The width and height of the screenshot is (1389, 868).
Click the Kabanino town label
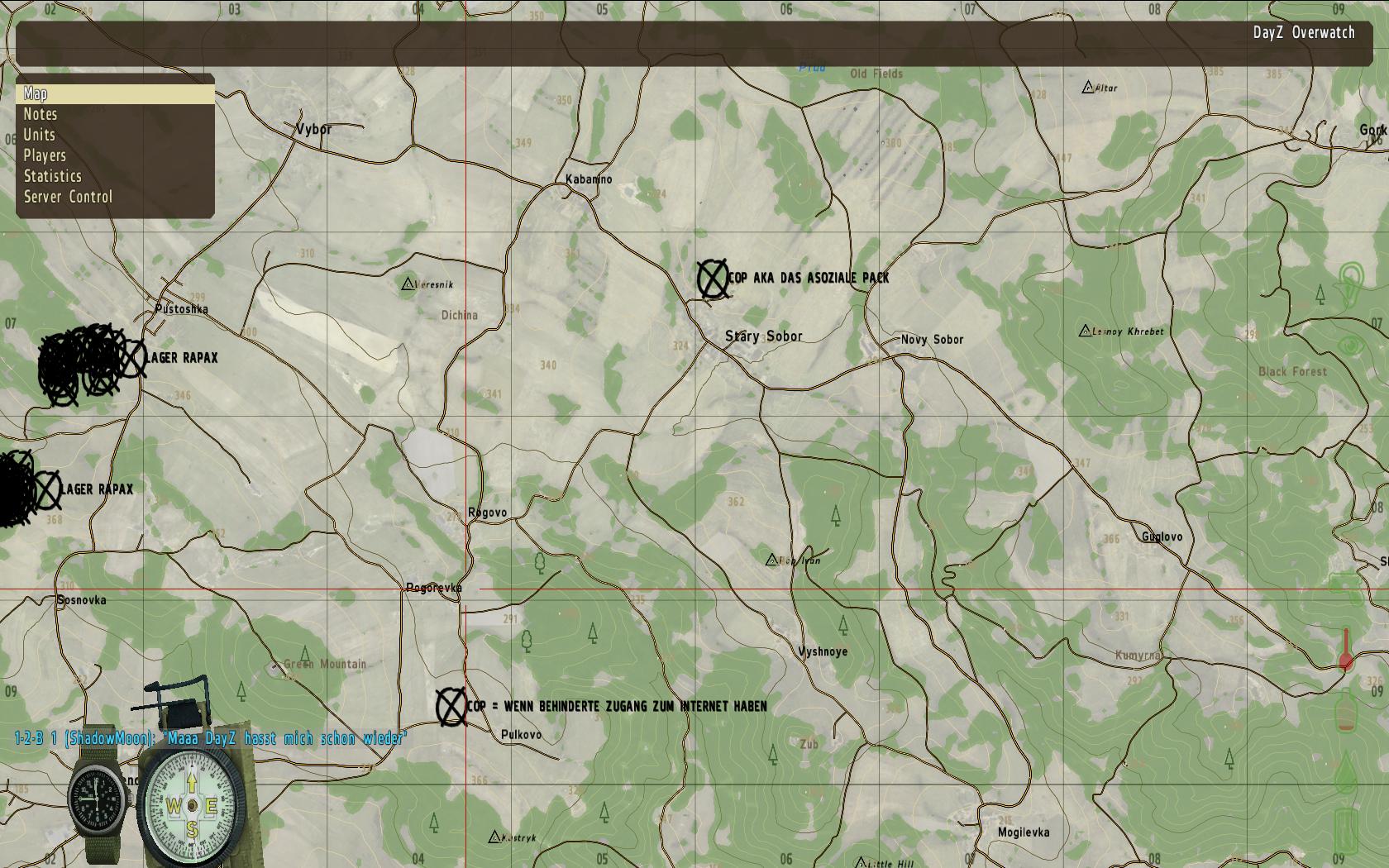point(589,179)
